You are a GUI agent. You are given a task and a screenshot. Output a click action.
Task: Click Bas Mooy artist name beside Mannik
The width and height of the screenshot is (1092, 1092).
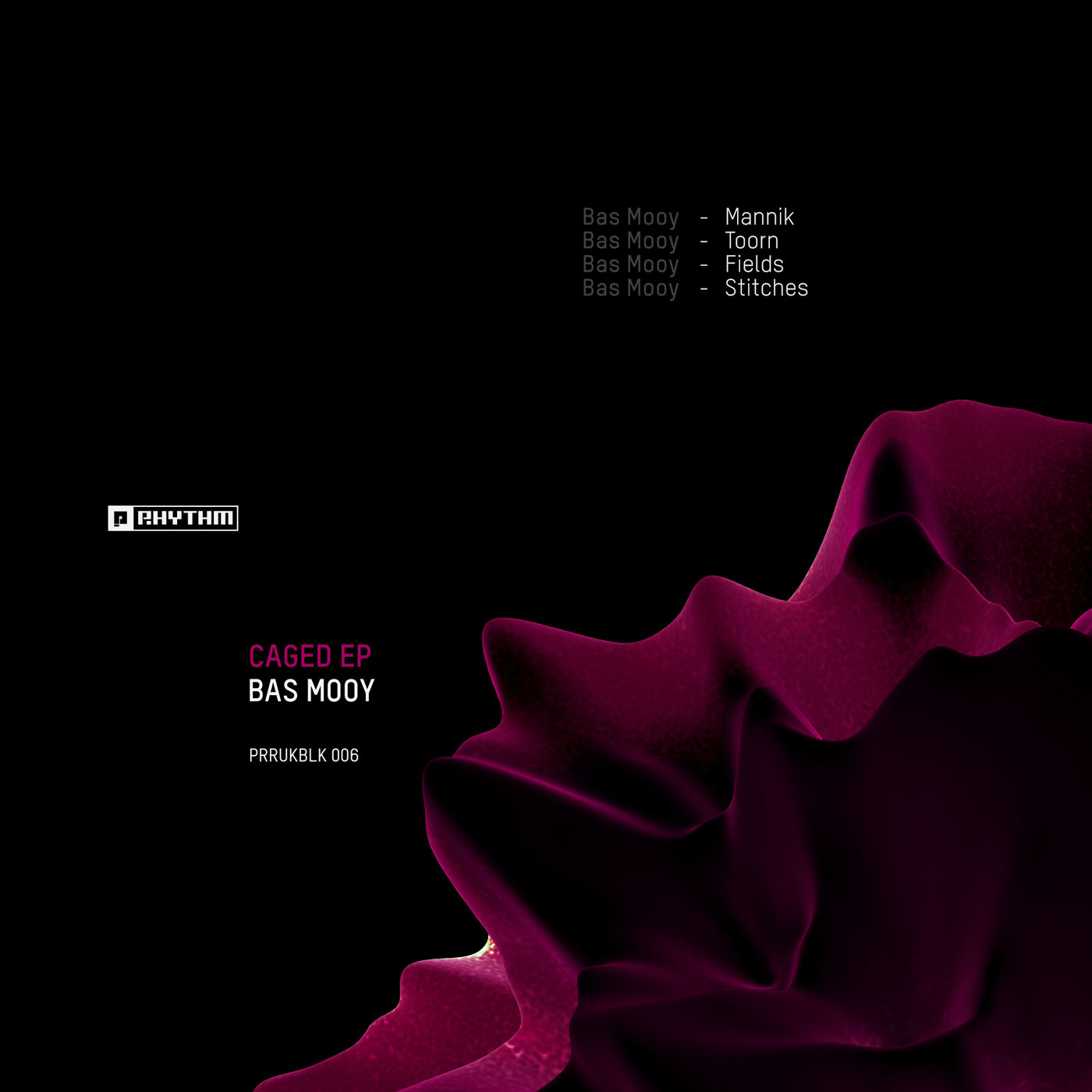click(x=630, y=218)
